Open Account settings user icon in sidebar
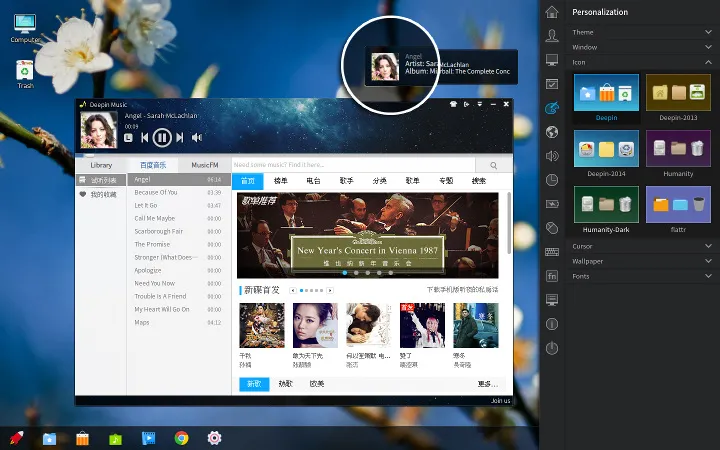Viewport: 720px width, 450px height. pos(552,35)
